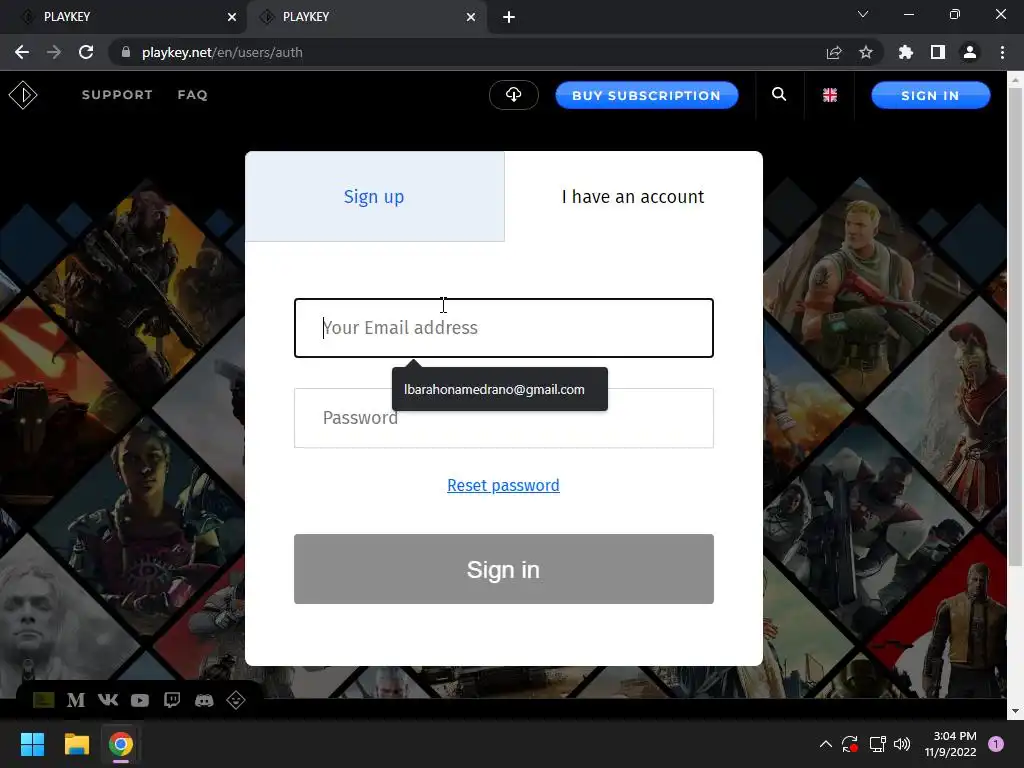Close the first PLAYKEY tab
1024x768 pixels.
[x=232, y=17]
